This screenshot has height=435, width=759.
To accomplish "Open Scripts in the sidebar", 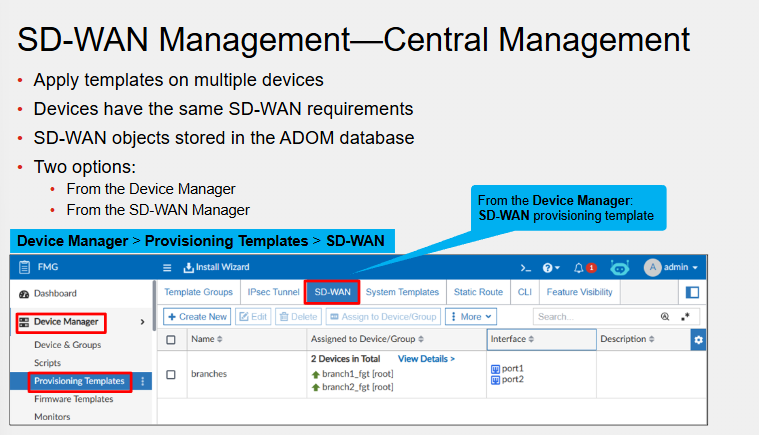I will coord(47,363).
